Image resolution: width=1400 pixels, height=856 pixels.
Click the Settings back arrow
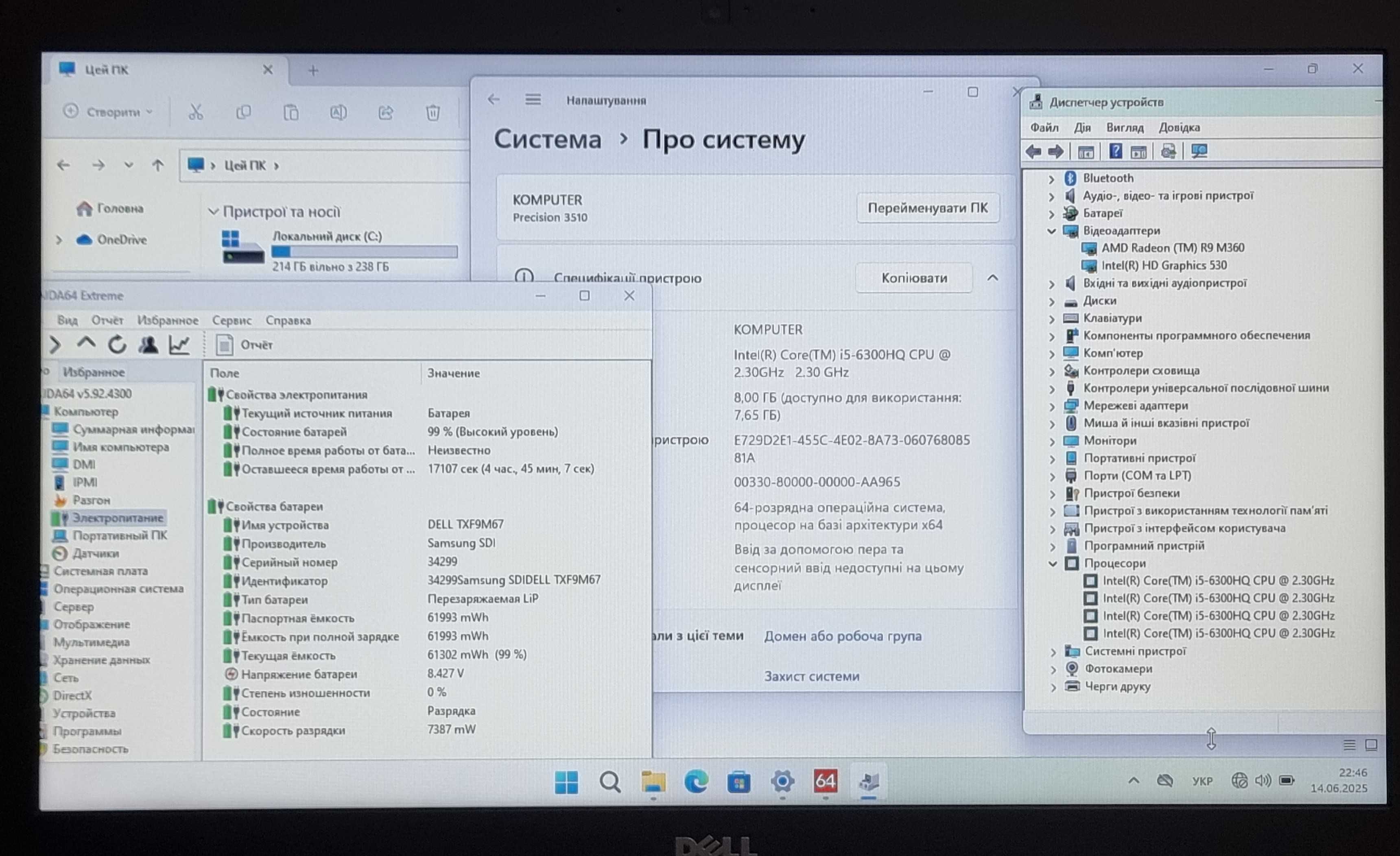pos(493,99)
